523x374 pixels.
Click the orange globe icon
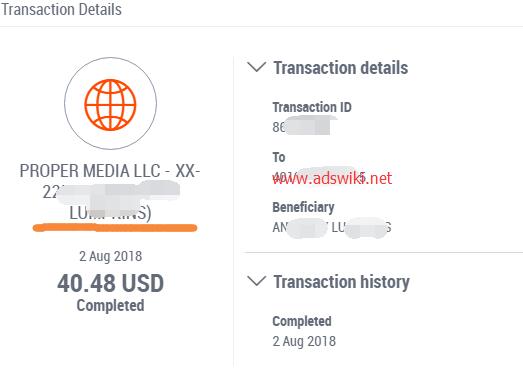pyautogui.click(x=110, y=104)
